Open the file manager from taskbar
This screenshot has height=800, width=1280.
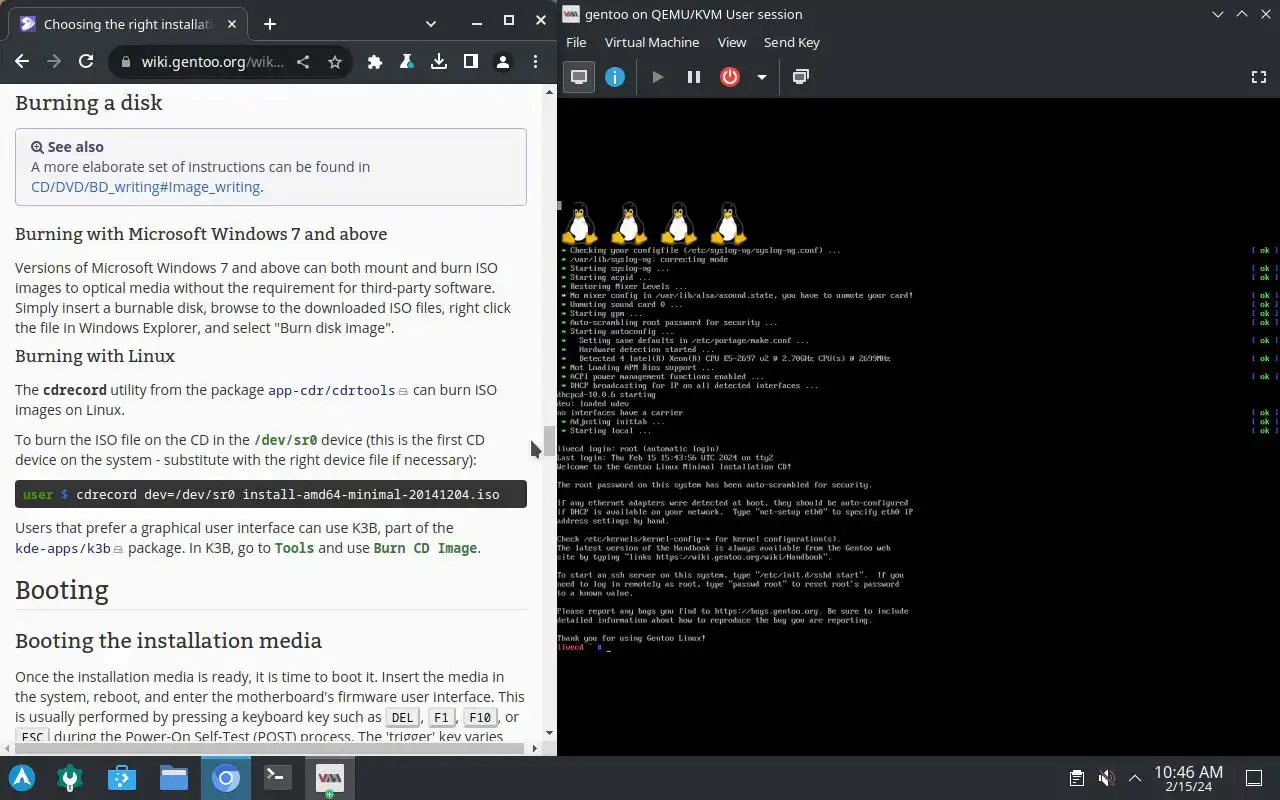(174, 778)
